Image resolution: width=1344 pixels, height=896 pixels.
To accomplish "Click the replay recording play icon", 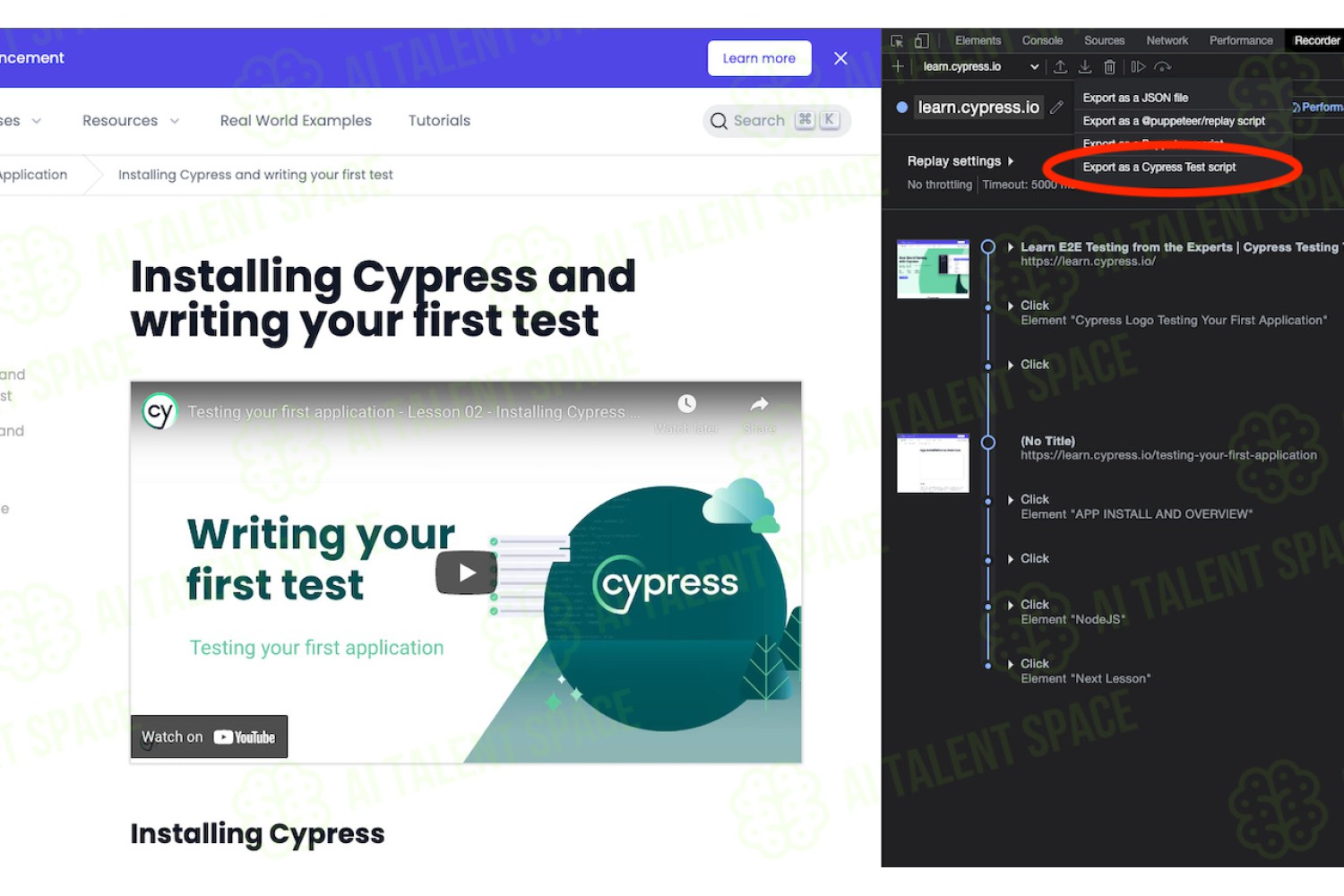I will point(1138,66).
